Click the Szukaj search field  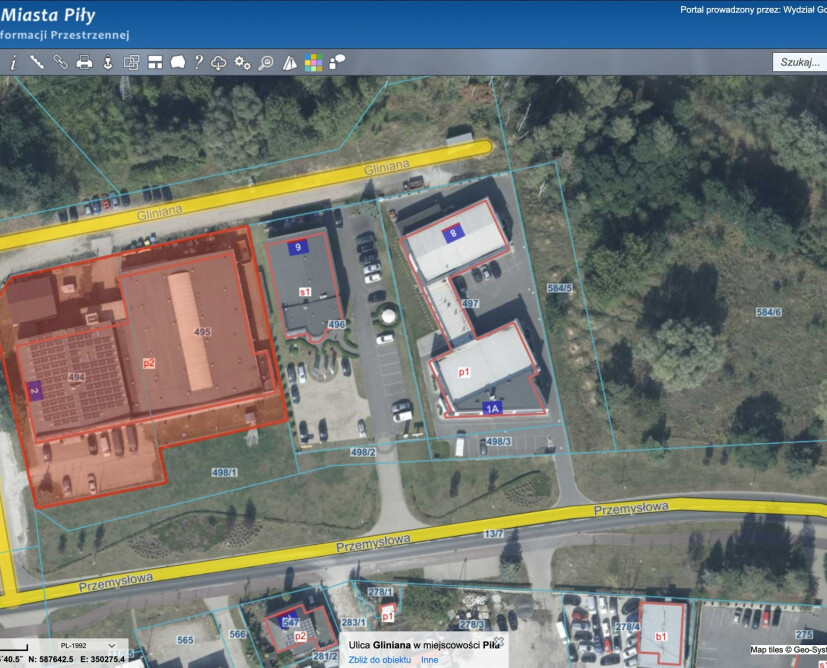799,62
